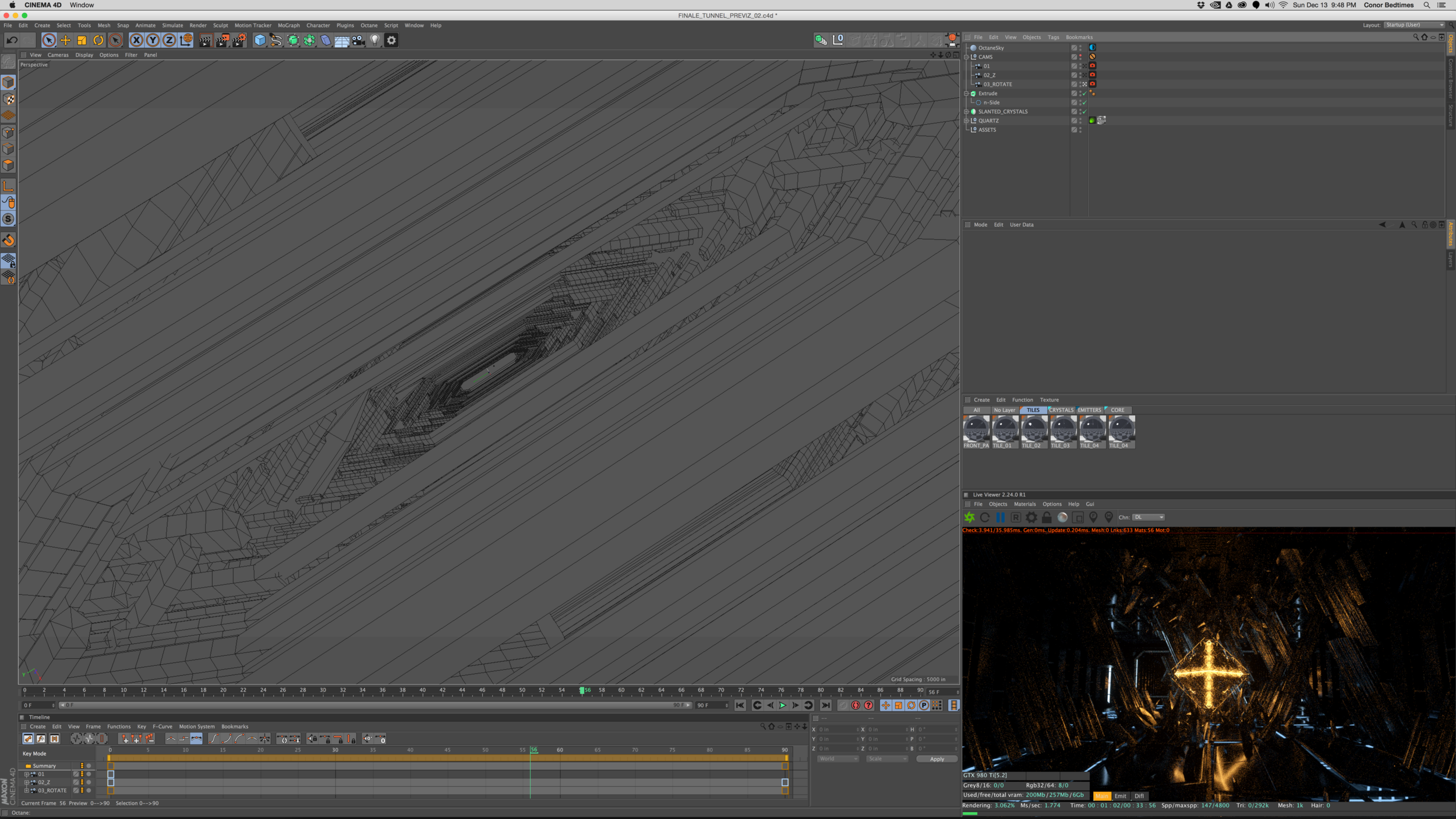Open the MoGraph cloner green icon
This screenshot has width=1456, height=819.
(309, 40)
